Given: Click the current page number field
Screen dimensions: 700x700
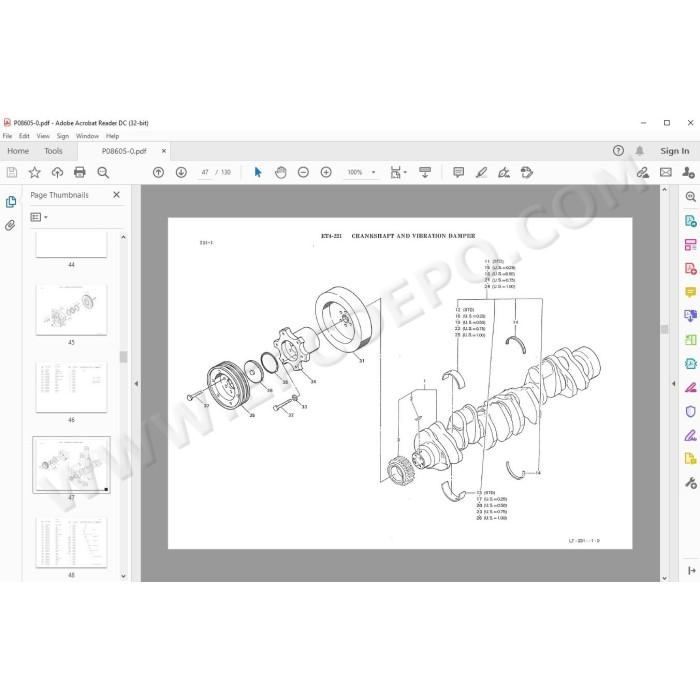Looking at the screenshot, I should pos(205,172).
